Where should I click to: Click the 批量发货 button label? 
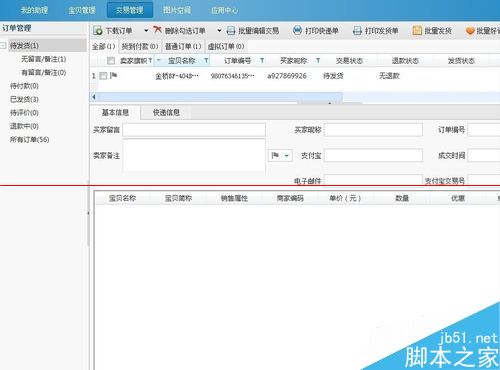tap(438, 31)
